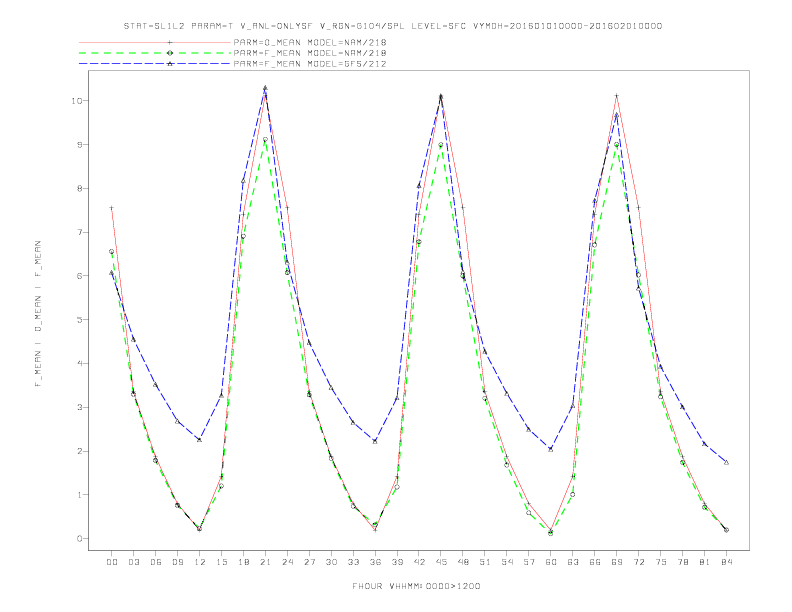This screenshot has height=612, width=792.
Task: Click the green circle data marker at hour 00
Action: (112, 251)
